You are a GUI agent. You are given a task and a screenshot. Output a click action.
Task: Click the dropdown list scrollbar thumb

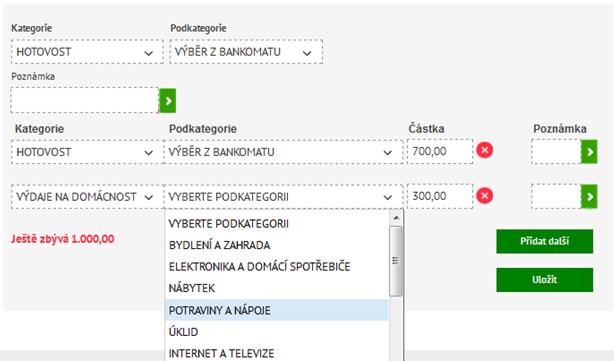click(x=396, y=261)
